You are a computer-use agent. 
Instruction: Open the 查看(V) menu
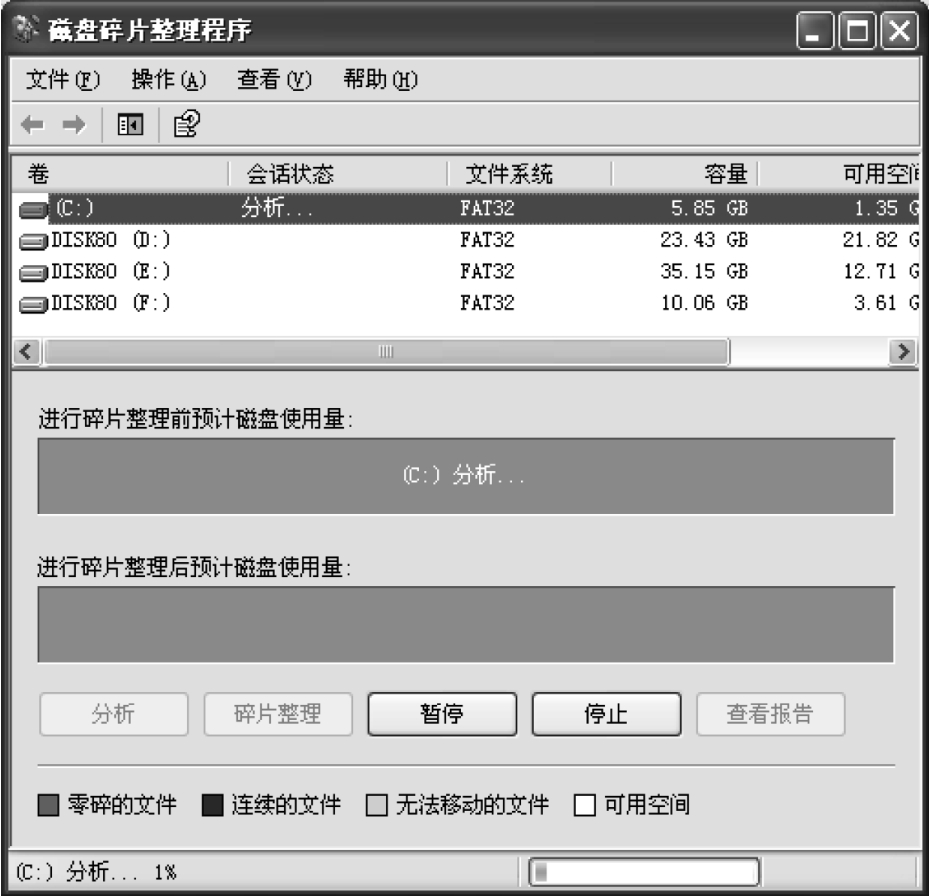point(274,79)
